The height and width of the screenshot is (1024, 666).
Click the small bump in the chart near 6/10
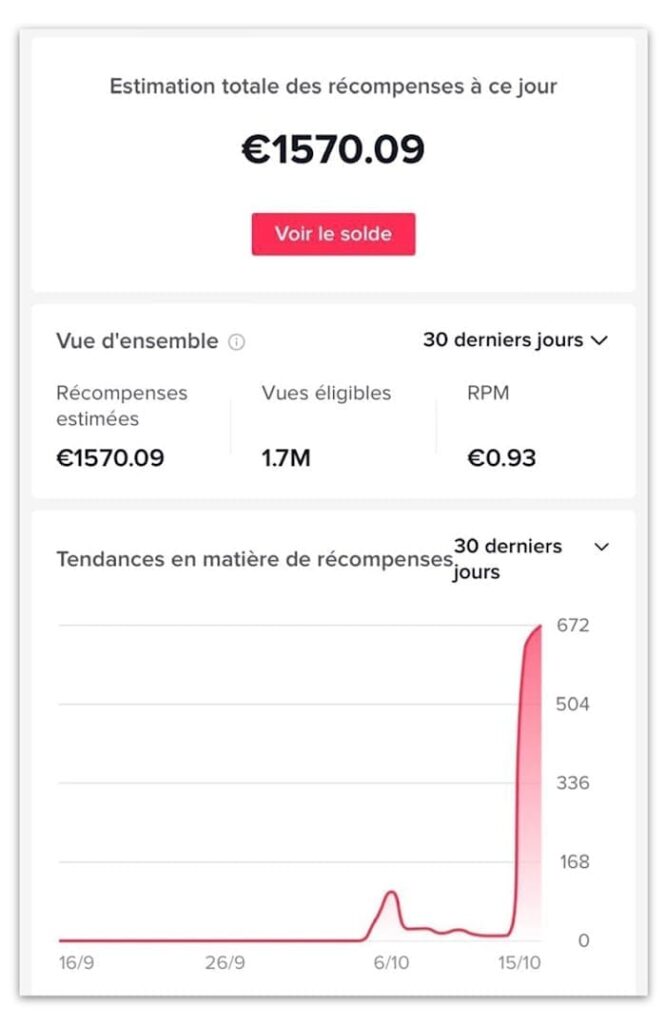(x=390, y=893)
